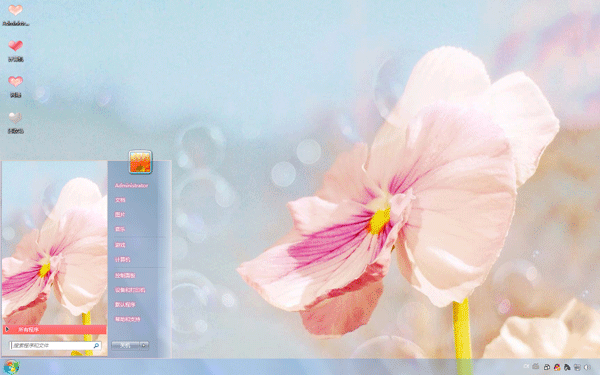Click the user account picture in Start menu
Viewport: 600px width, 375px height.
pyautogui.click(x=140, y=162)
